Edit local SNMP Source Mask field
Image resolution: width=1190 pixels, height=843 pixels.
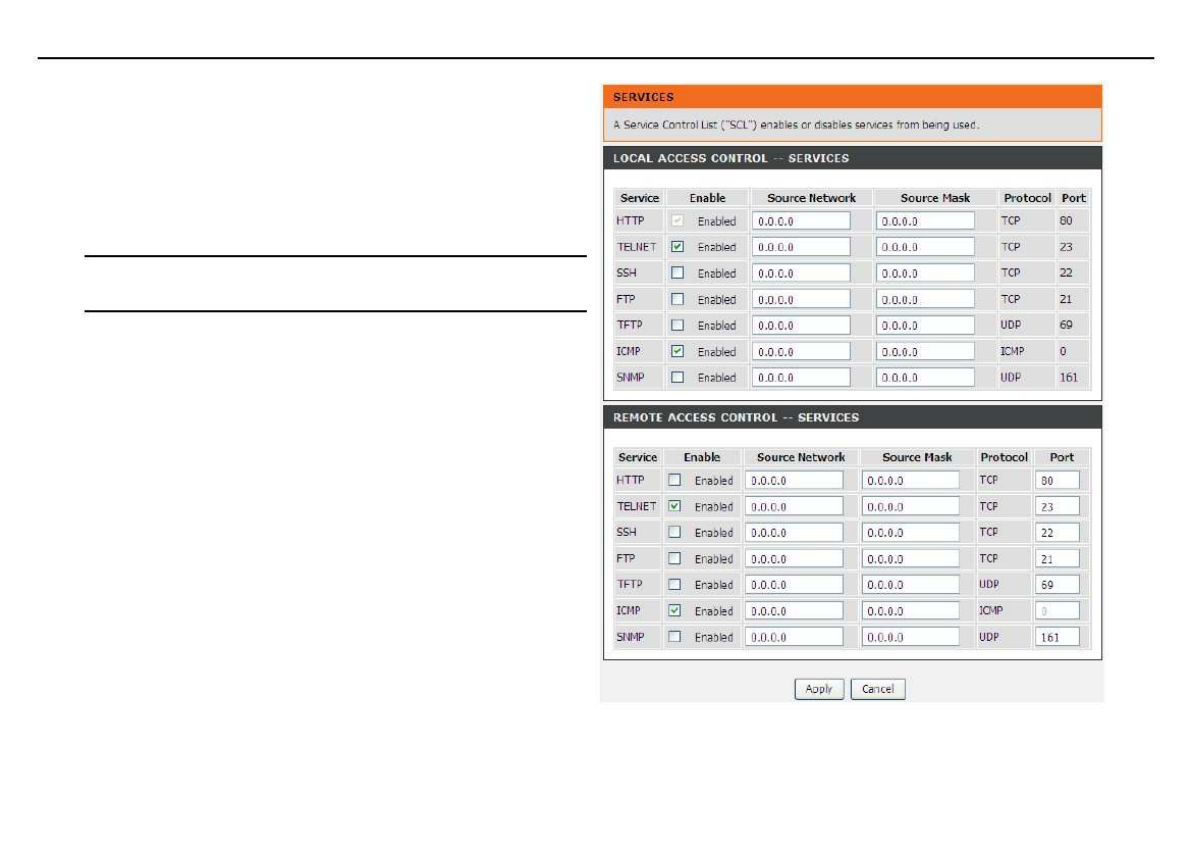point(925,377)
